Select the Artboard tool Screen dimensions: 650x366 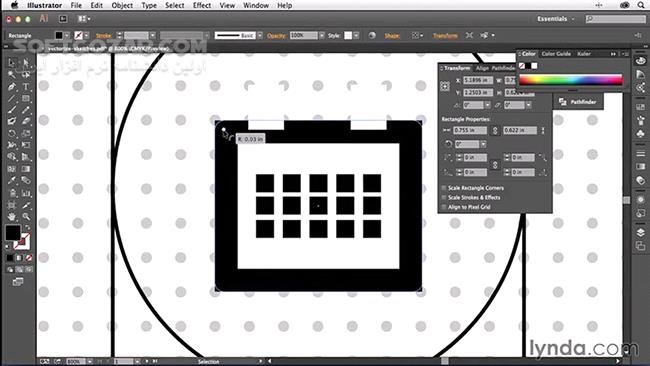pyautogui.click(x=12, y=205)
